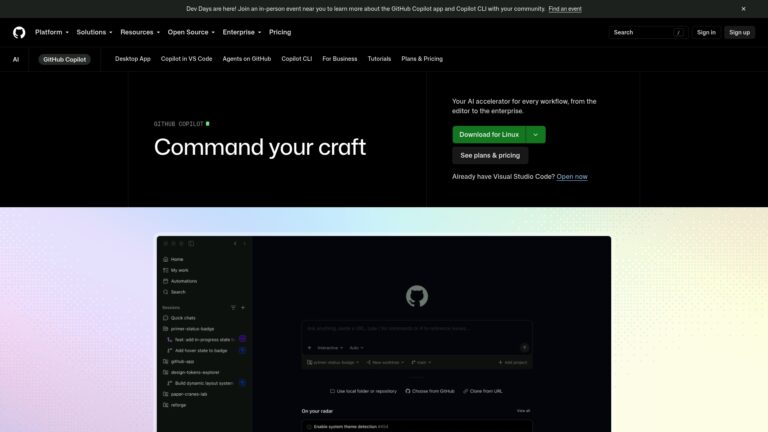The height and width of the screenshot is (432, 768).
Task: Click Automations icon in app preview
Action: [166, 281]
